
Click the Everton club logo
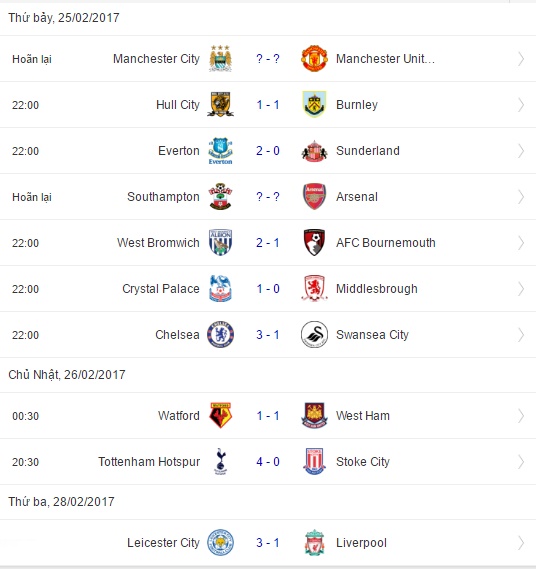(220, 151)
